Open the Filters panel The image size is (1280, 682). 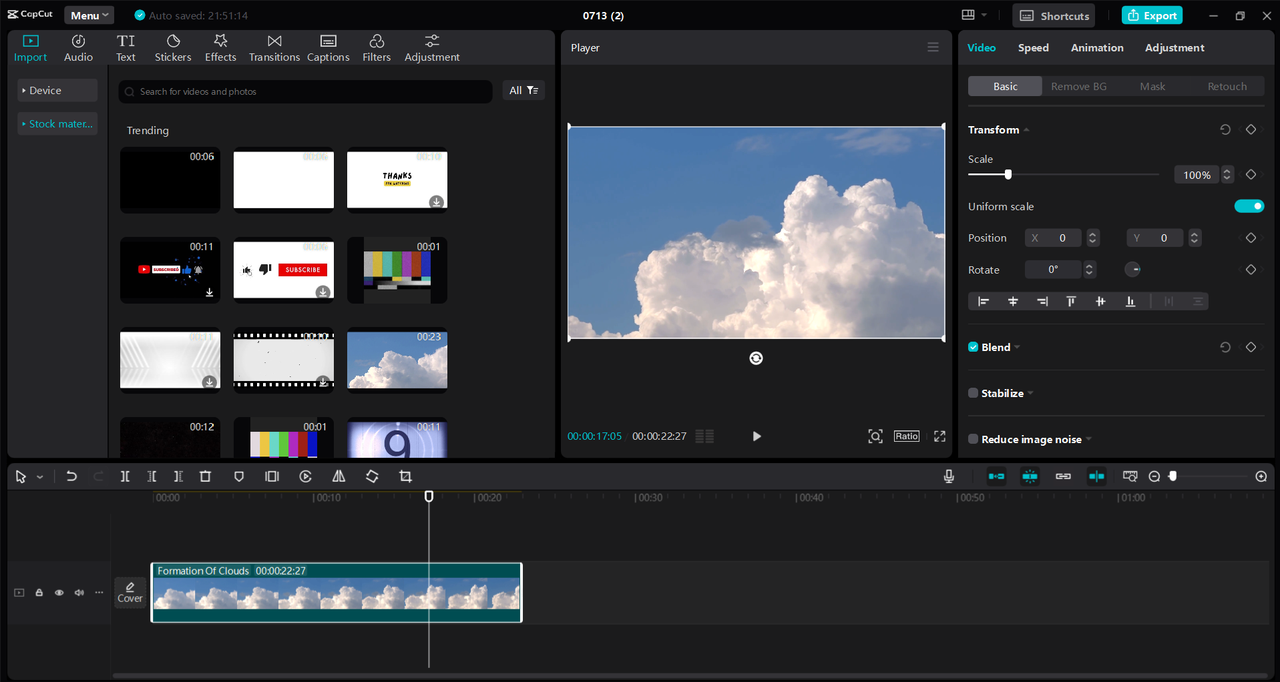pyautogui.click(x=377, y=48)
